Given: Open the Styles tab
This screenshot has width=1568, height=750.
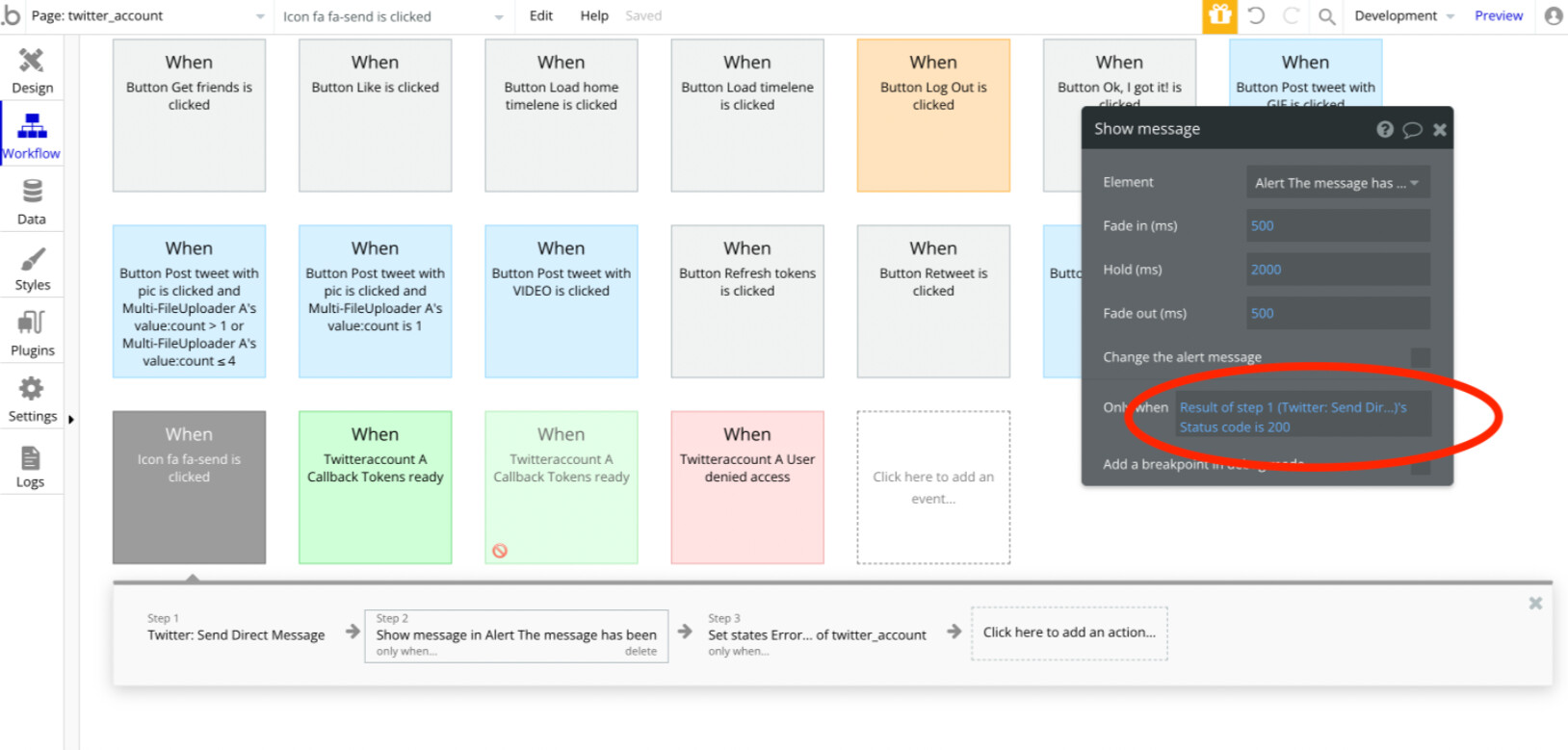Looking at the screenshot, I should pos(32,269).
